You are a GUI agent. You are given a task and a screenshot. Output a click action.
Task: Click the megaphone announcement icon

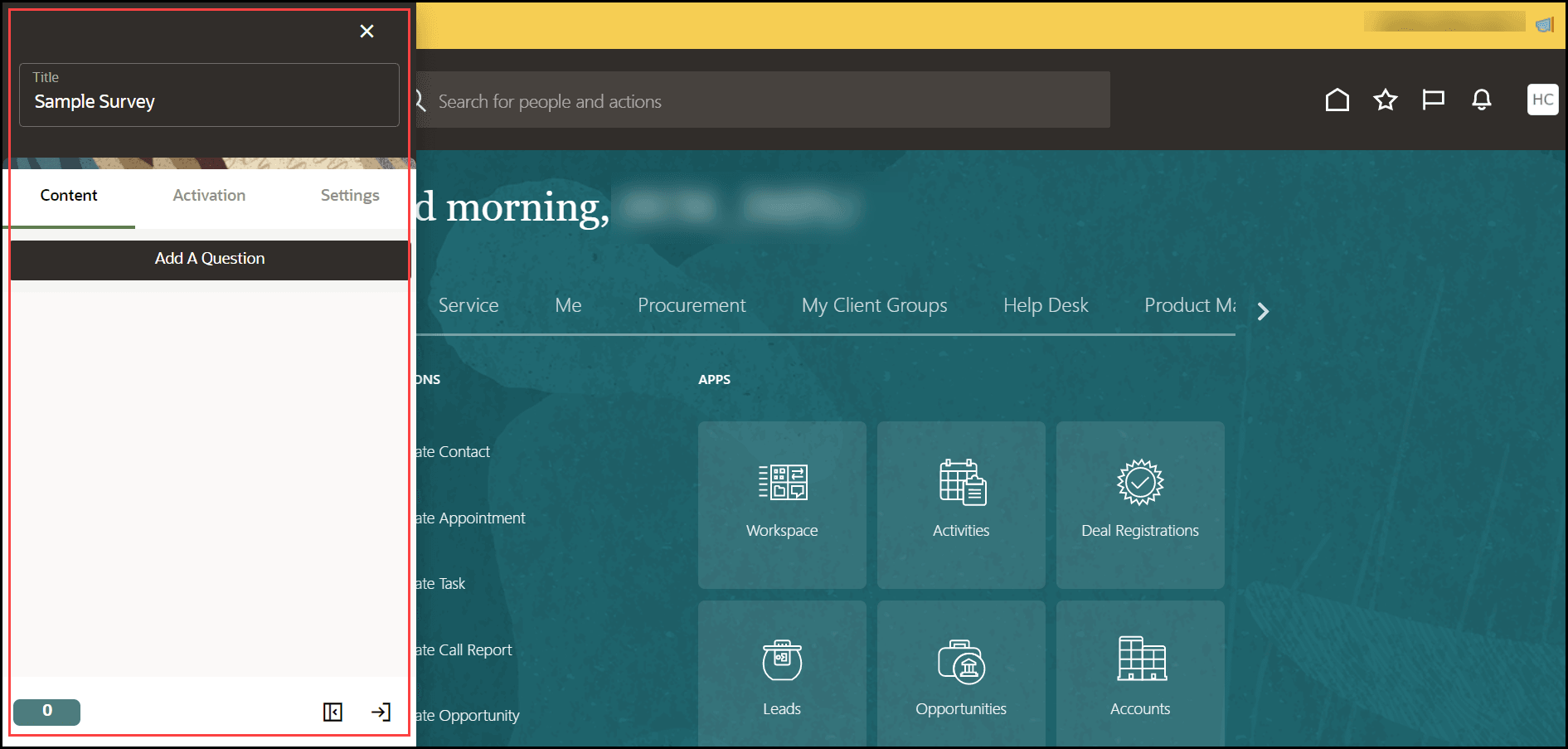coord(1544,25)
